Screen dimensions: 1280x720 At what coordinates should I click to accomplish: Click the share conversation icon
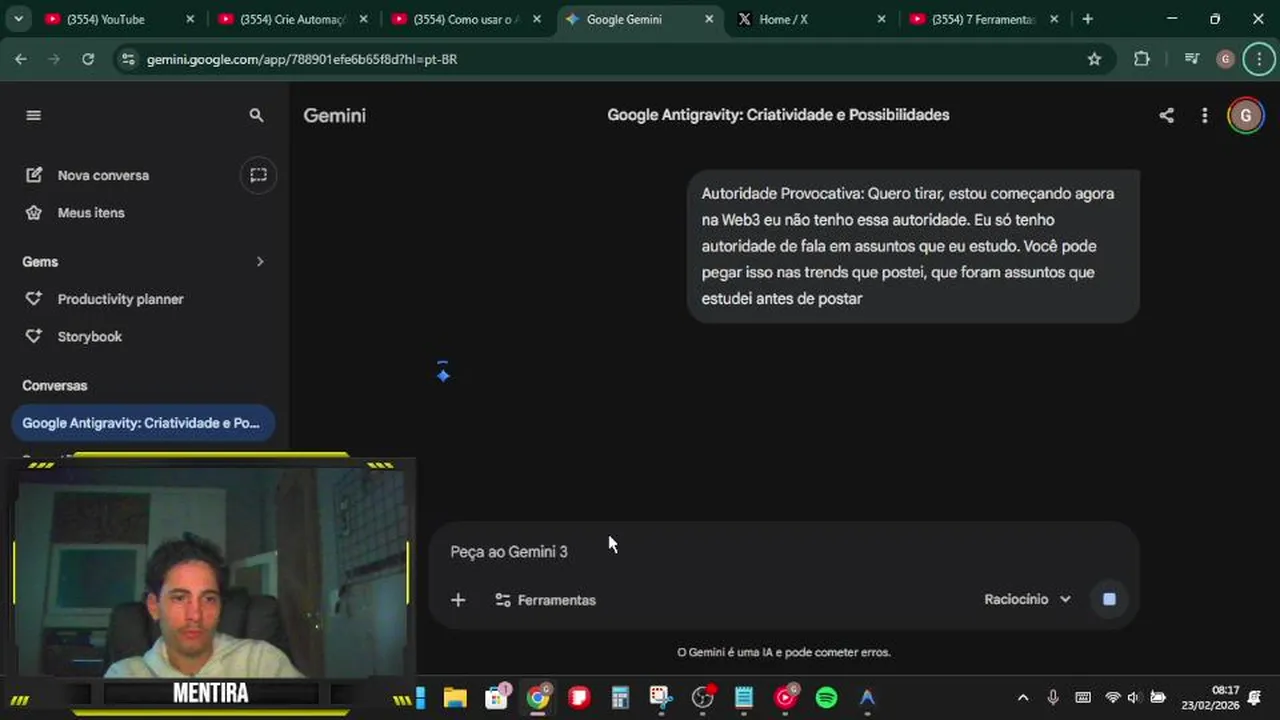coord(1166,115)
